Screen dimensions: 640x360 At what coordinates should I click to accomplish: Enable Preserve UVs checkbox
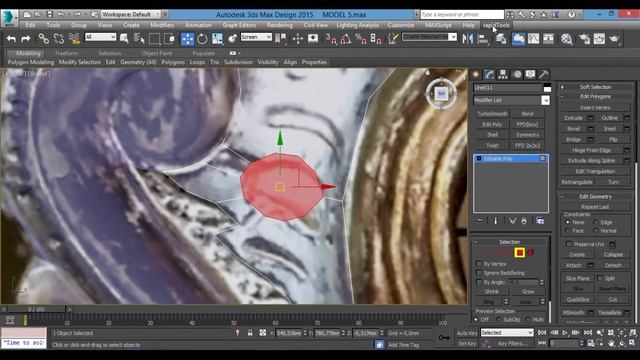[x=569, y=244]
